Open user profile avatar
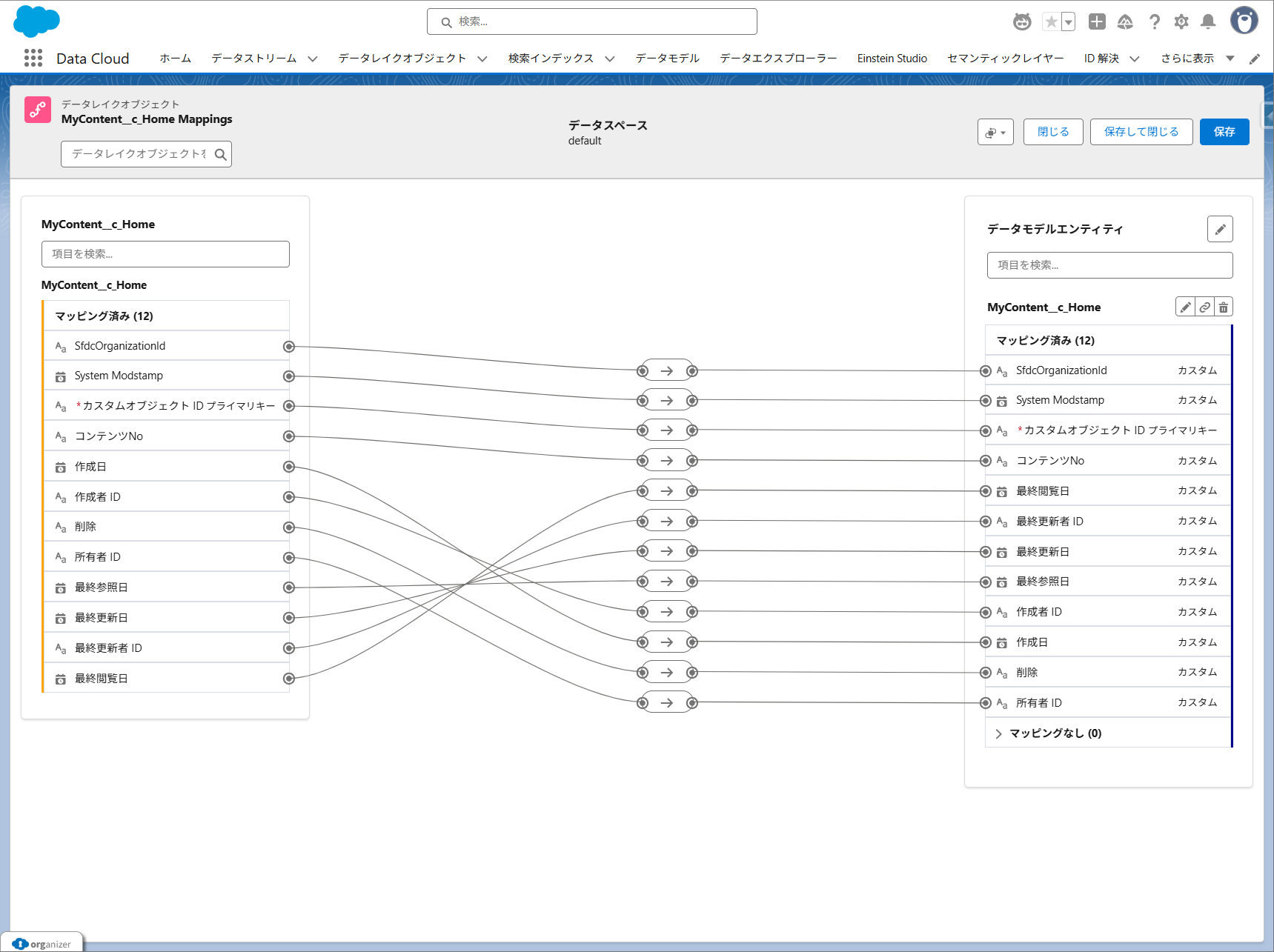 [1244, 21]
